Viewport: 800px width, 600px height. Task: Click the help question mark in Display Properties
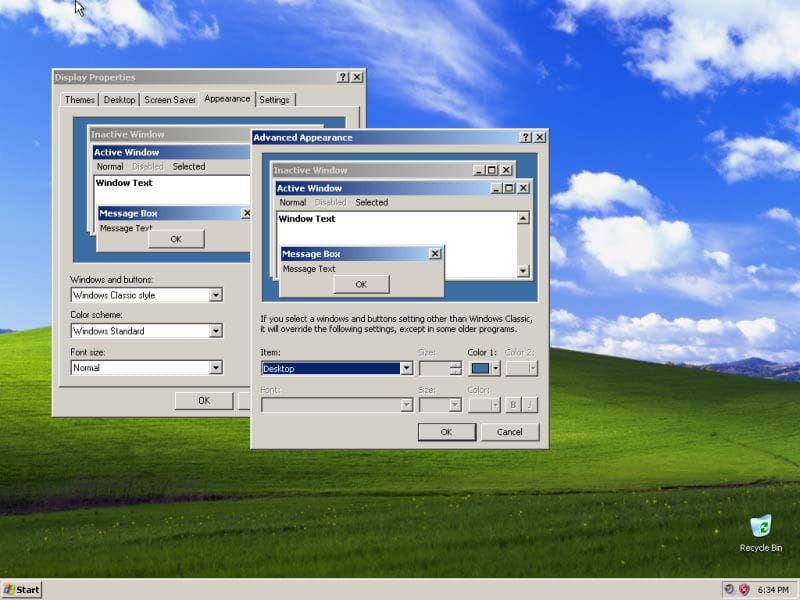343,77
